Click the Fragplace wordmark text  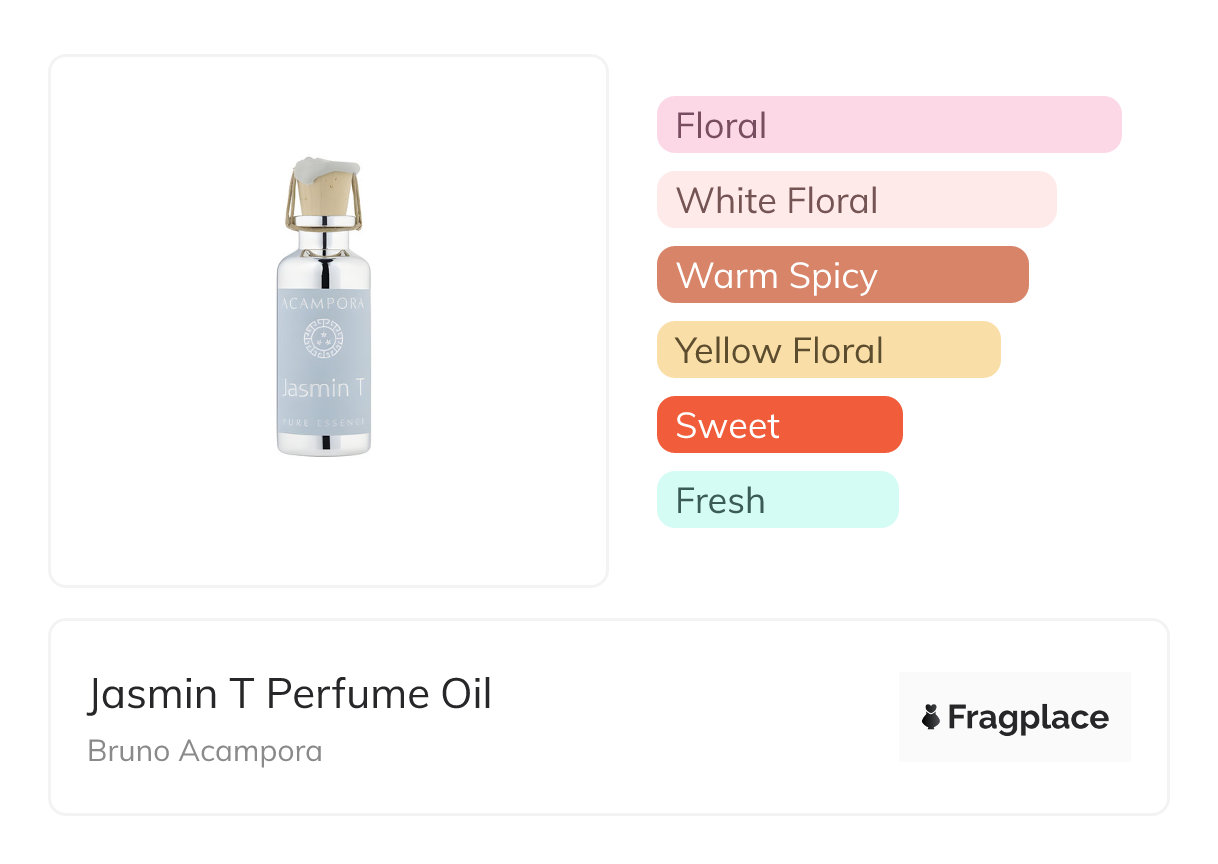1028,717
